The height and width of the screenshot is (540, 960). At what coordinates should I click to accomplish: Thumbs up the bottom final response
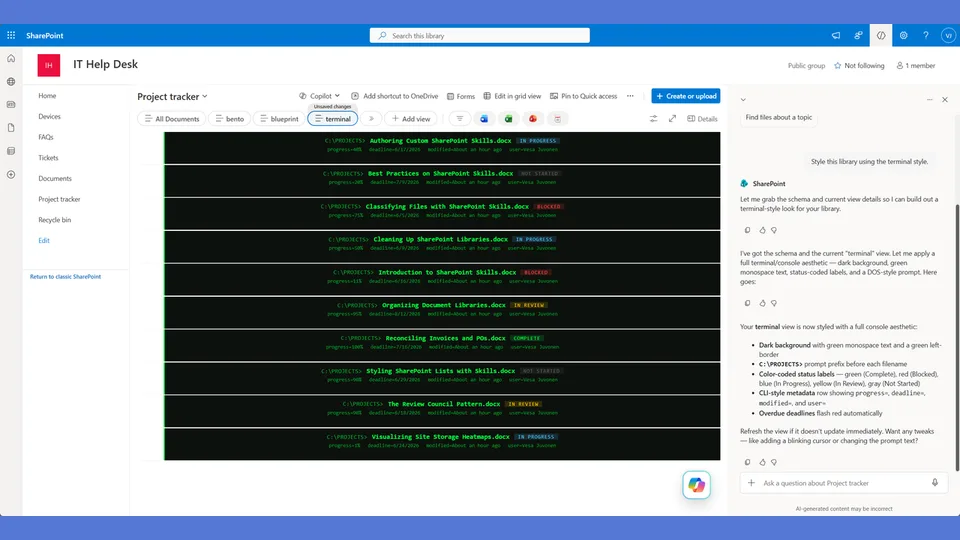coord(762,462)
